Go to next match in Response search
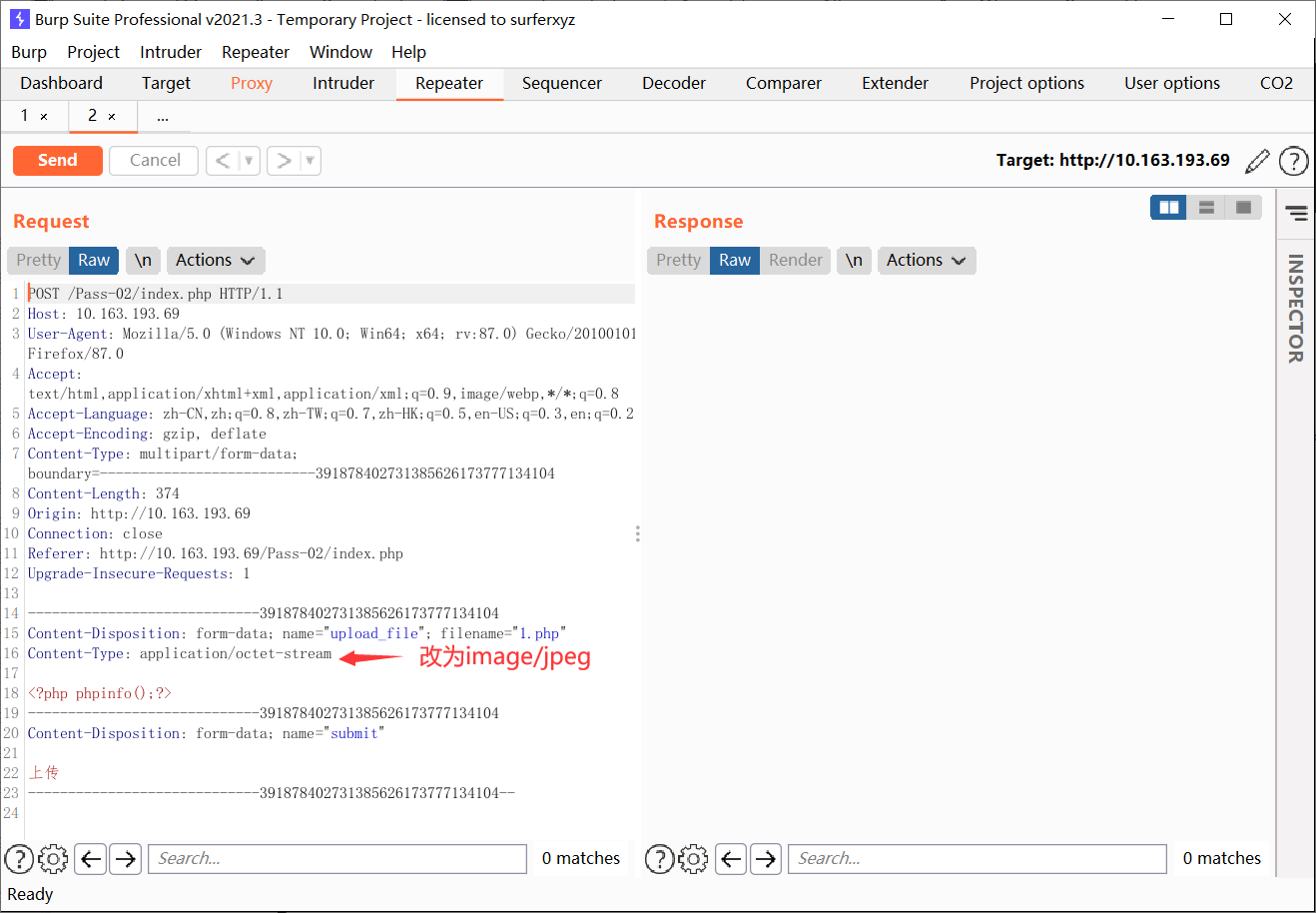This screenshot has width=1316, height=913. (766, 858)
